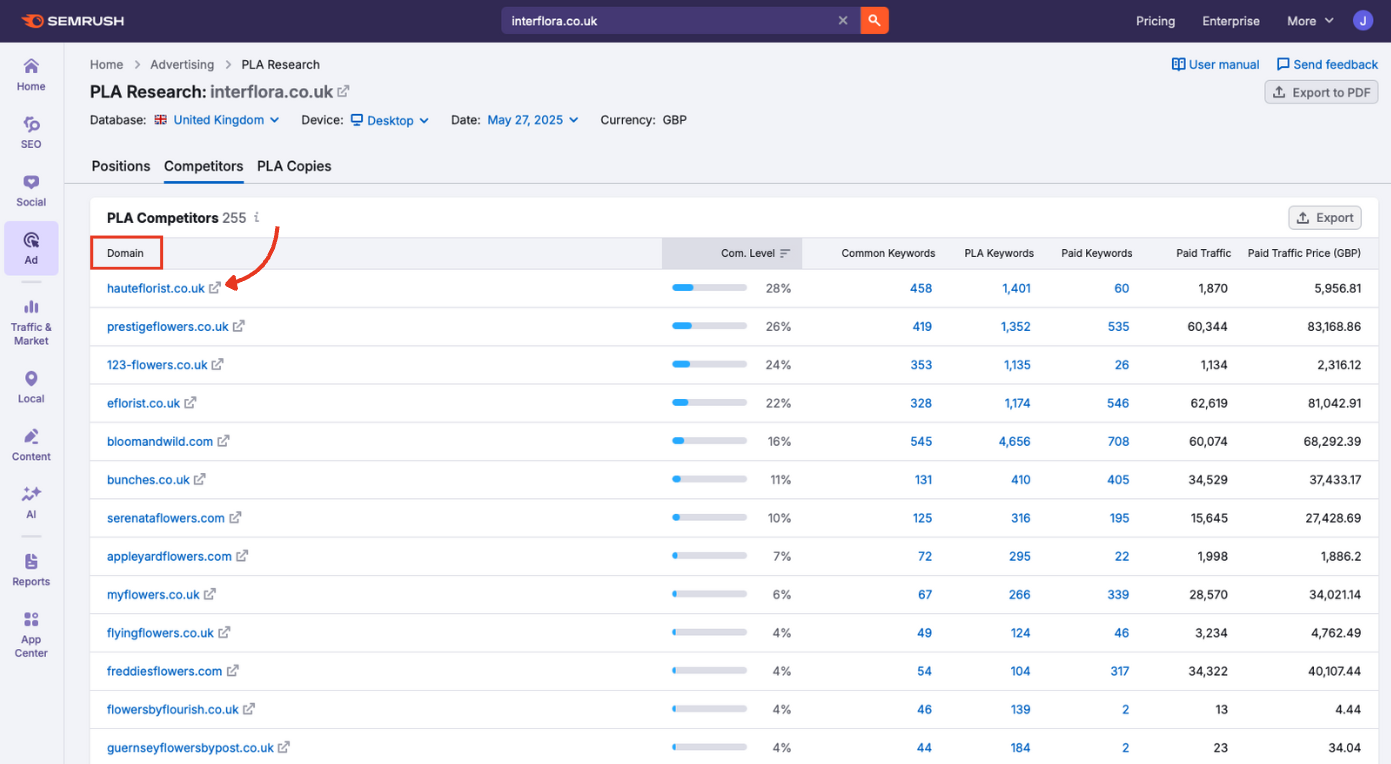Open the Desktop device dropdown
The width and height of the screenshot is (1391, 764).
pos(390,120)
